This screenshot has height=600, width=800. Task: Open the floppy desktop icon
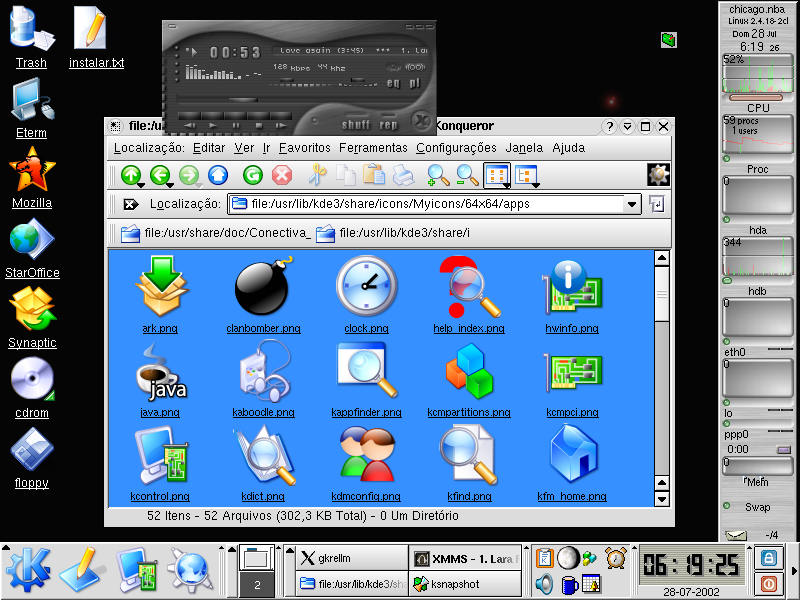pyautogui.click(x=32, y=458)
